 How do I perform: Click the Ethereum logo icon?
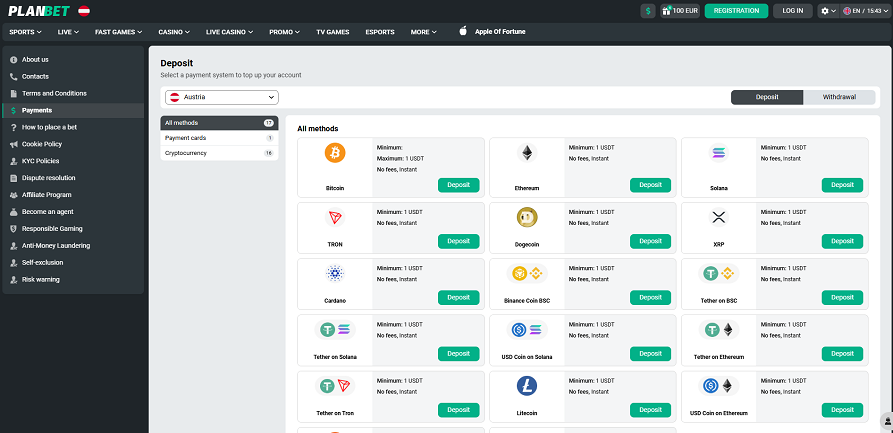tap(527, 153)
